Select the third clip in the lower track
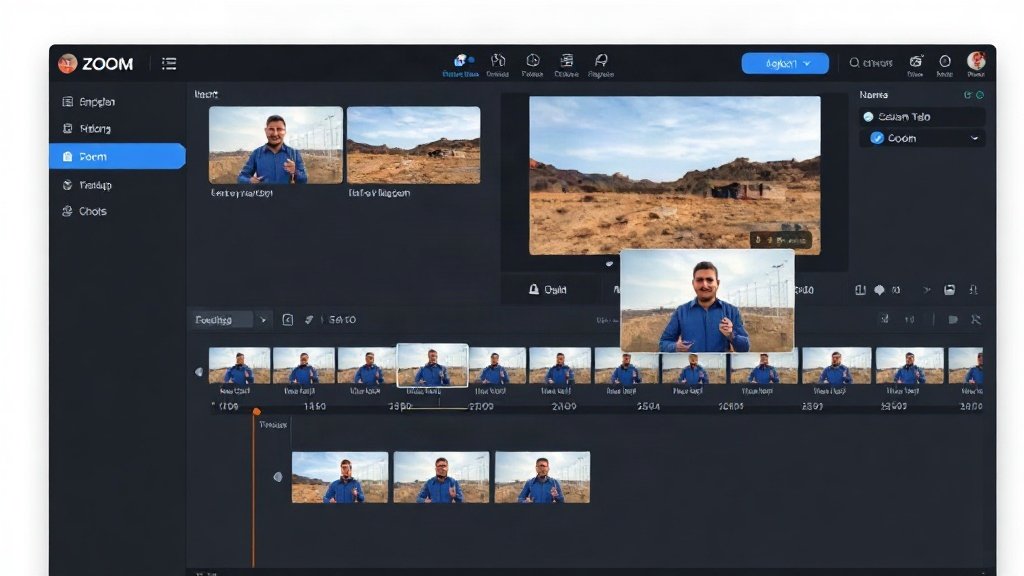 pos(542,477)
